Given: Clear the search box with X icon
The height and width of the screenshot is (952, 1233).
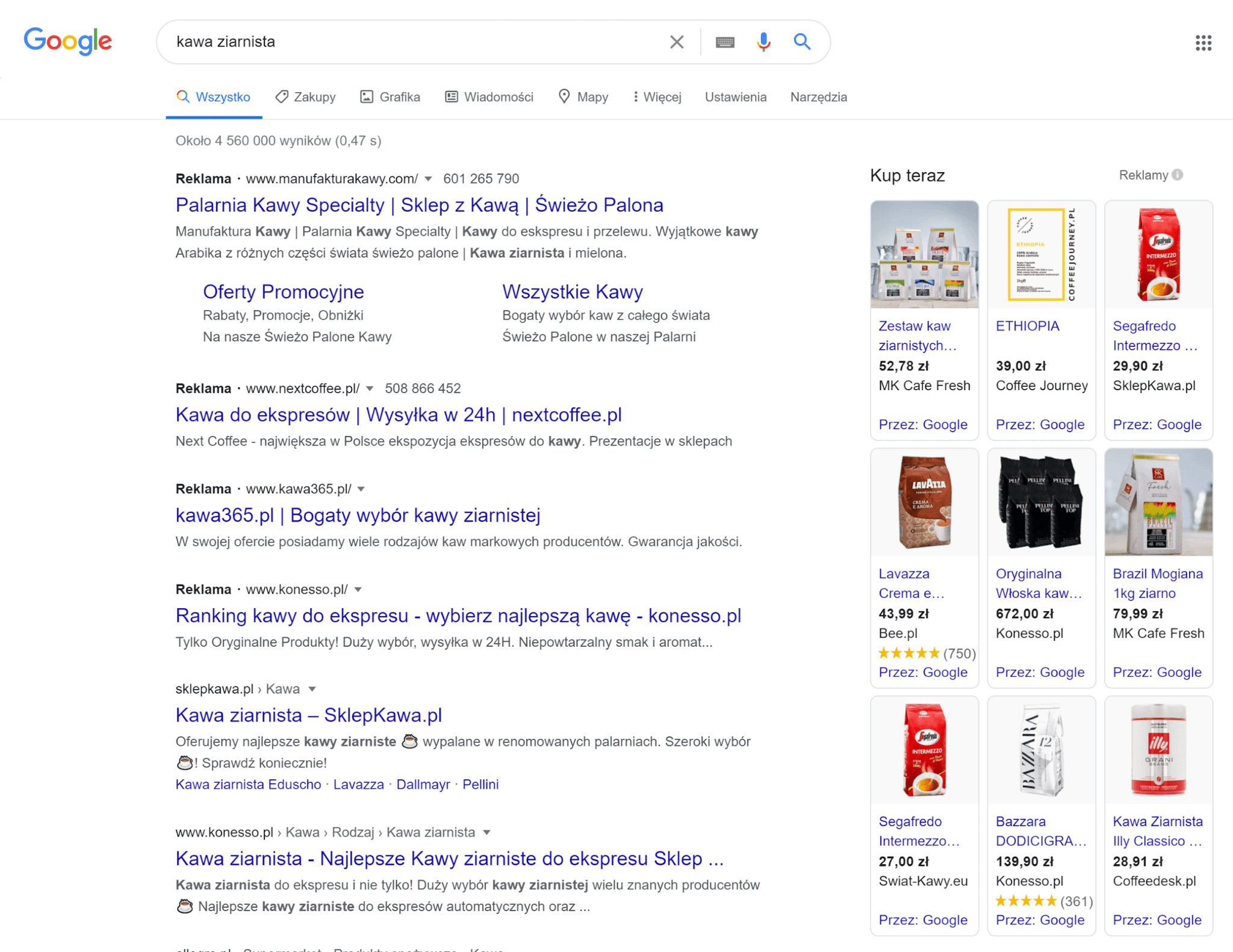Looking at the screenshot, I should point(677,42).
